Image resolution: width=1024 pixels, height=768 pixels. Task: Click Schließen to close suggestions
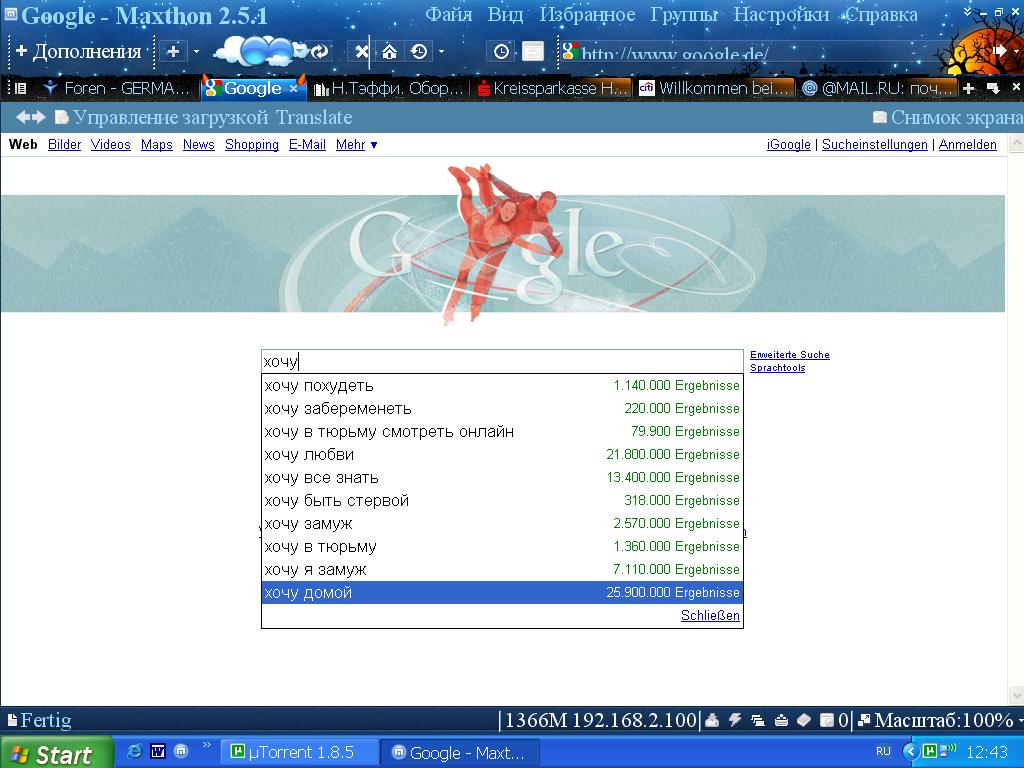(711, 615)
